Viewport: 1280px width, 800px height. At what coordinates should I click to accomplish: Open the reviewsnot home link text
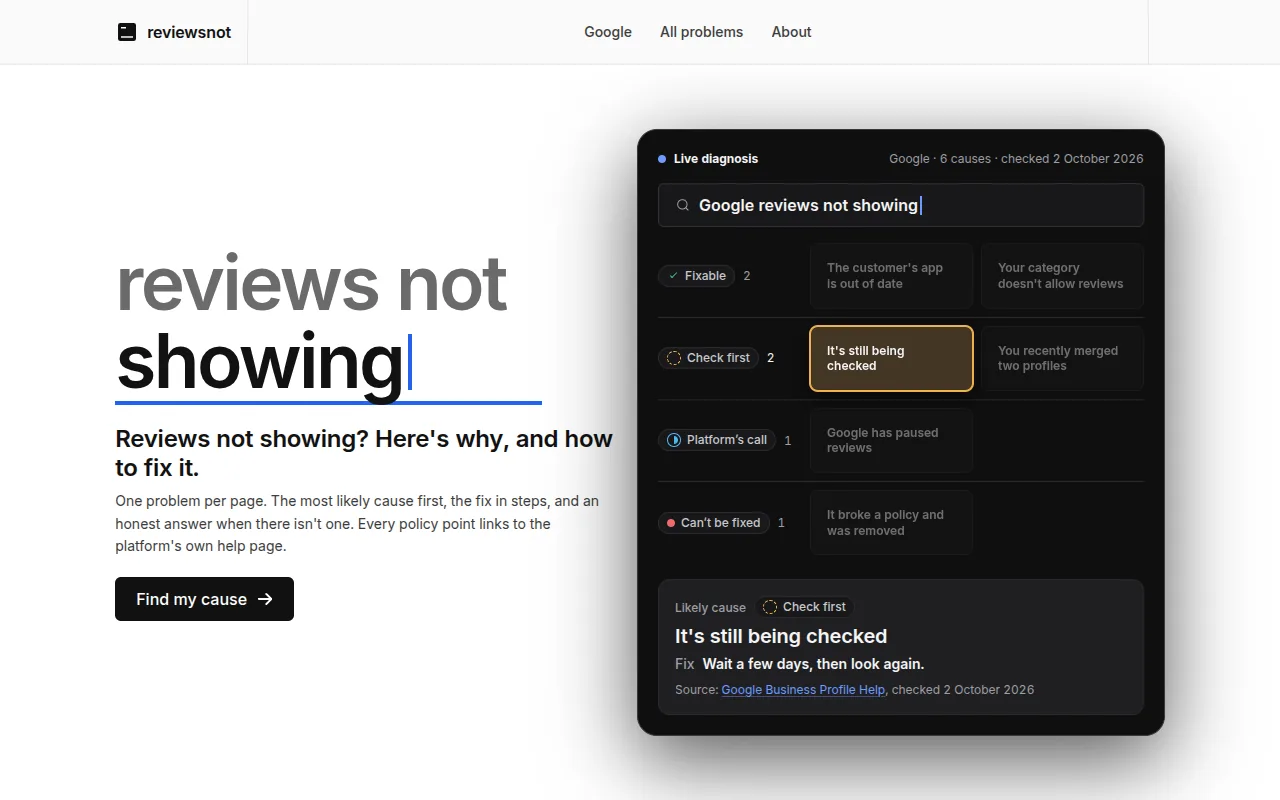(x=189, y=32)
